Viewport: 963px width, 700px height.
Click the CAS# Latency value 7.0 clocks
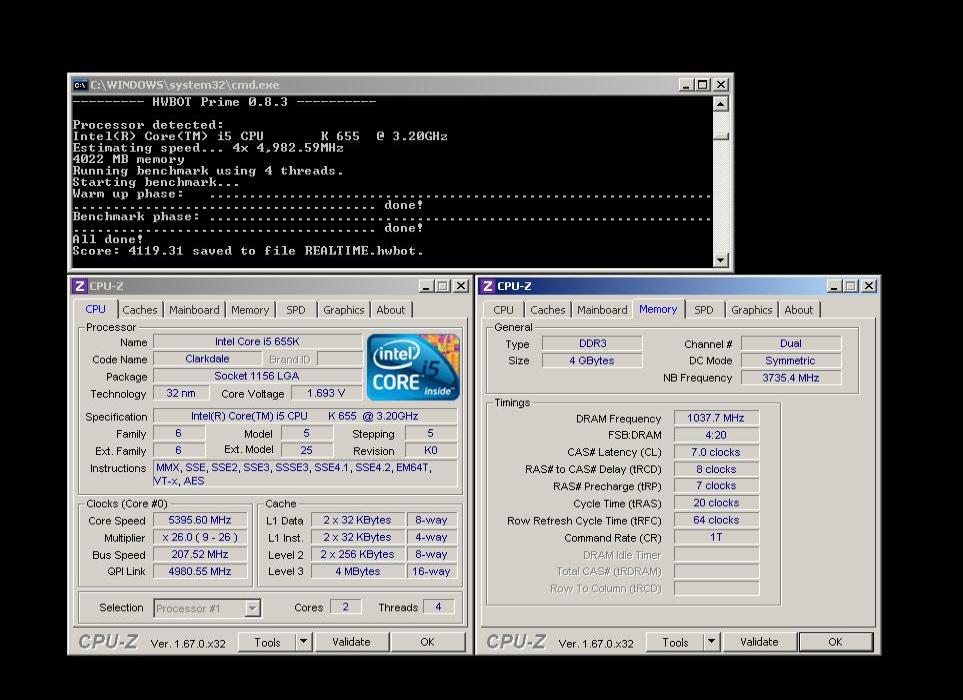pos(715,452)
